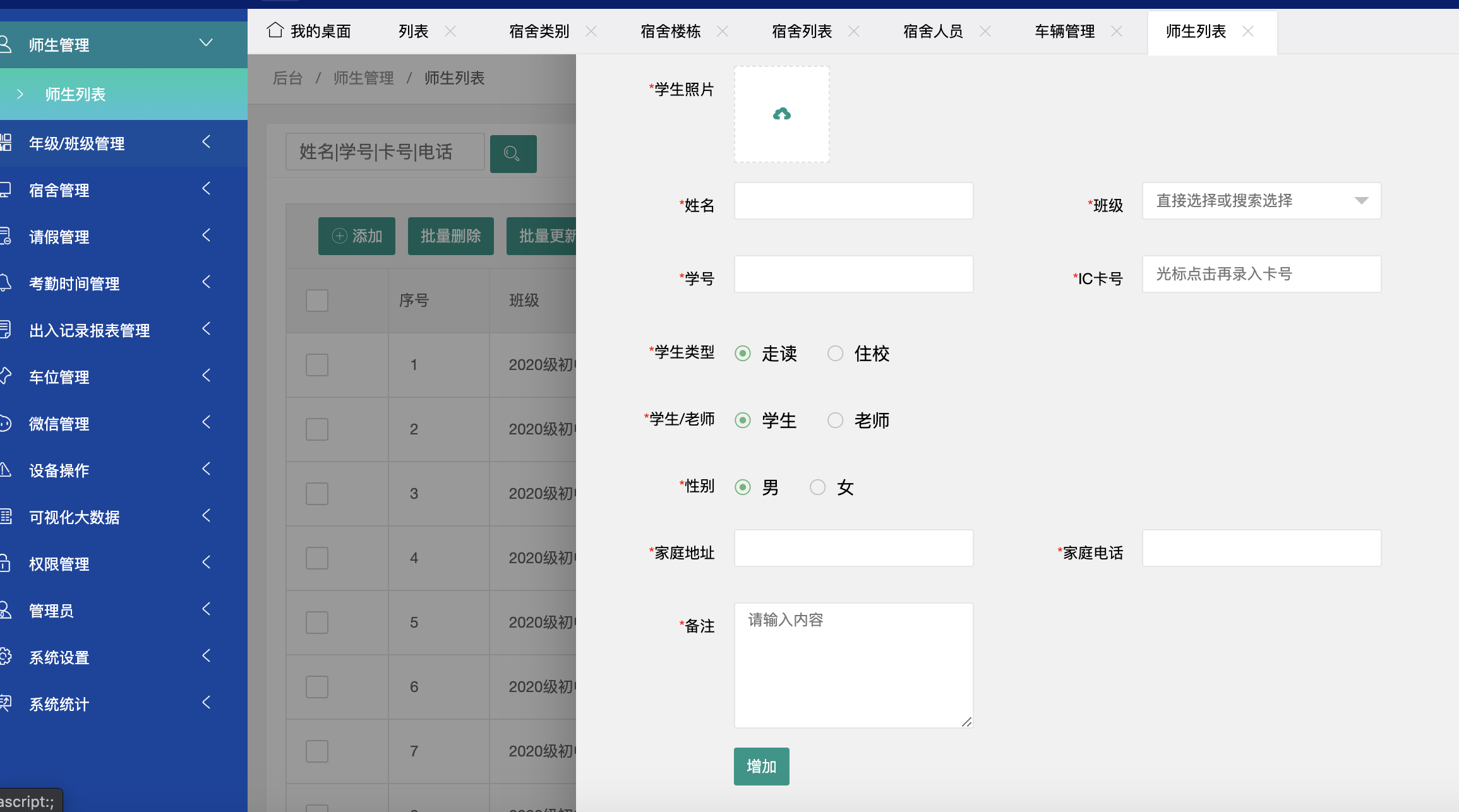The image size is (1459, 812).
Task: Click the 师生管理 user icon
Action: (5, 44)
